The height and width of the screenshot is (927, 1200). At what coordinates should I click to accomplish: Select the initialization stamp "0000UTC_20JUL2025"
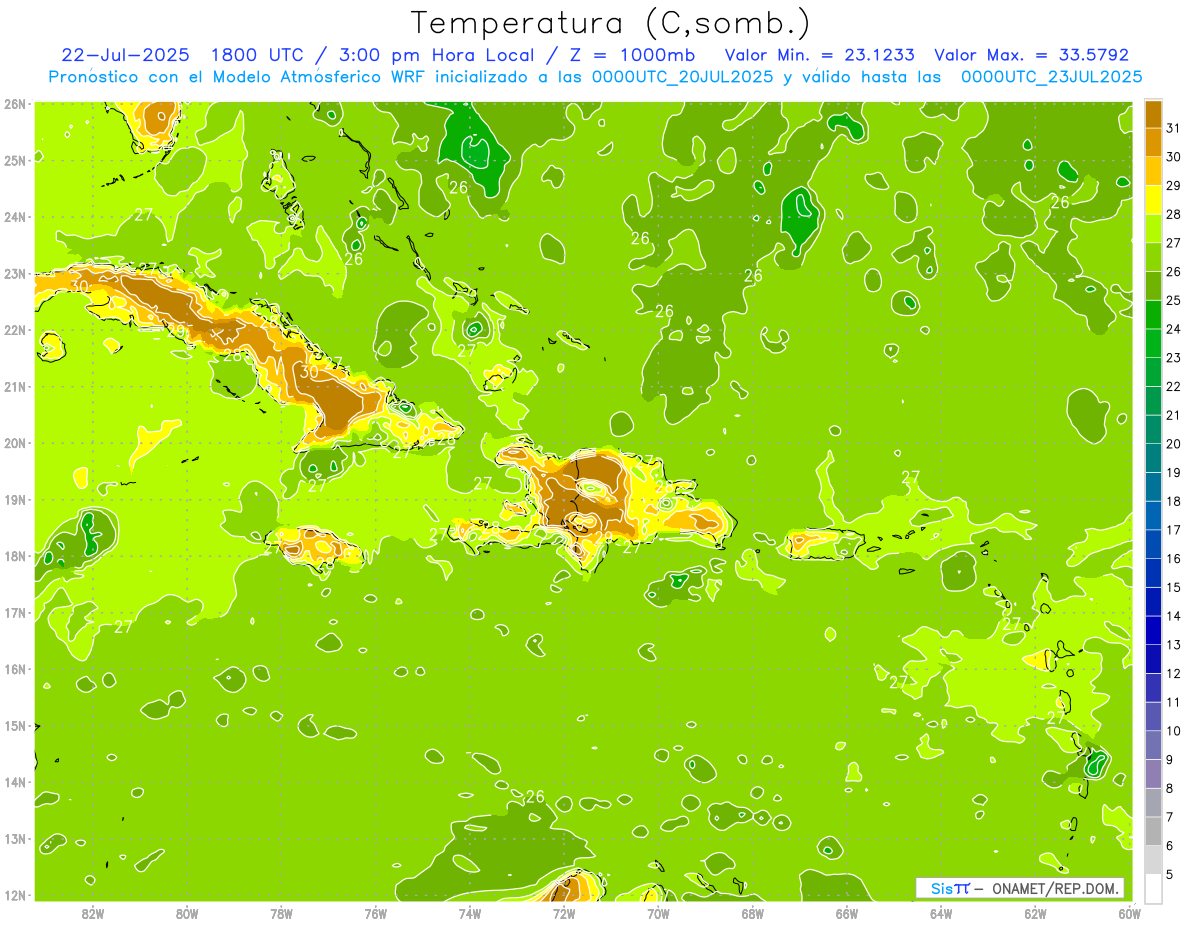click(x=683, y=77)
